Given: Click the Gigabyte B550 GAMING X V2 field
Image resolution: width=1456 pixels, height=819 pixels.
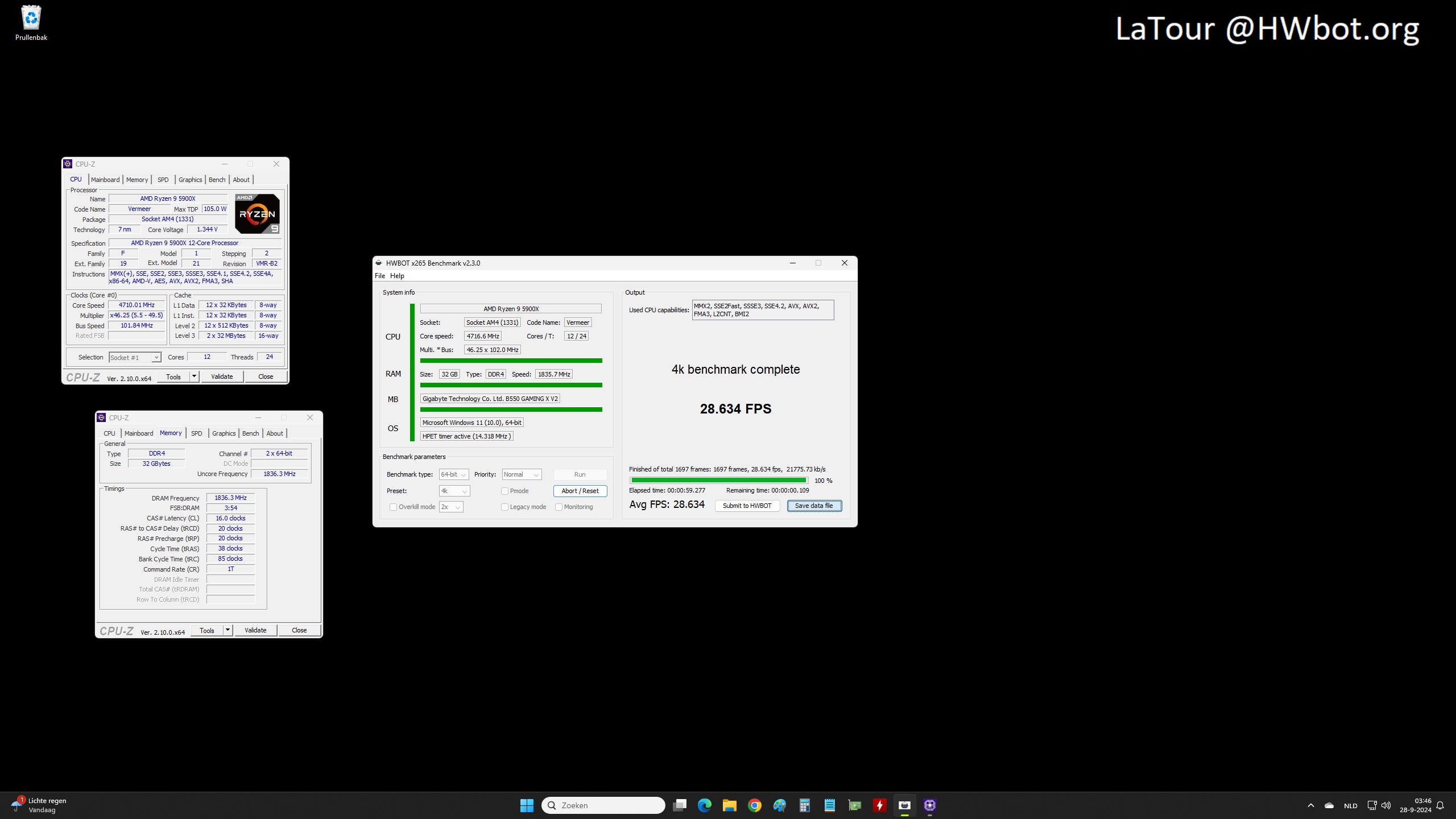Looking at the screenshot, I should tap(490, 399).
